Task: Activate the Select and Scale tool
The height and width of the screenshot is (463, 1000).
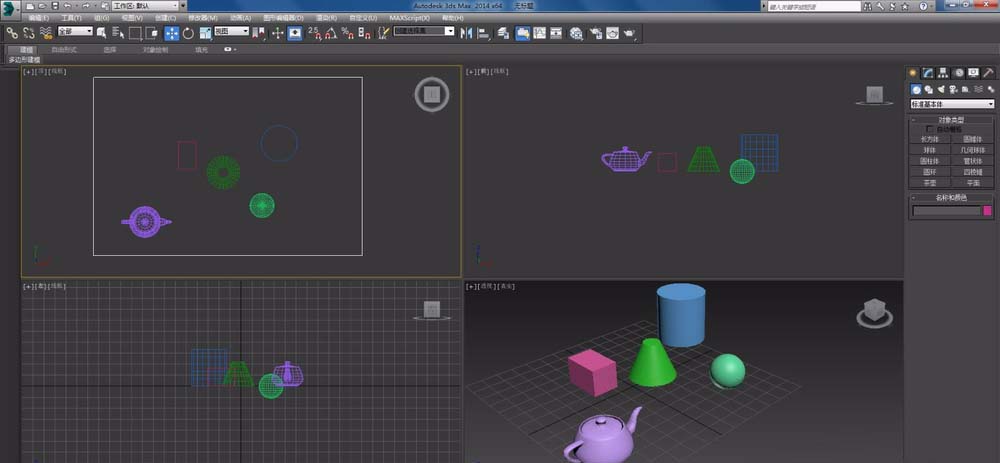Action: pos(205,33)
